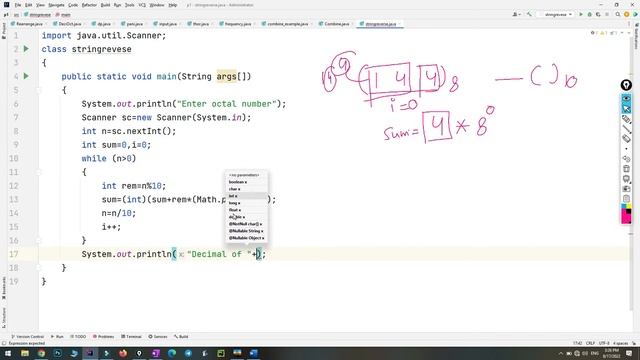Select the pen drawing tool in annotation bar
The width and height of the screenshot is (640, 360).
[626, 119]
